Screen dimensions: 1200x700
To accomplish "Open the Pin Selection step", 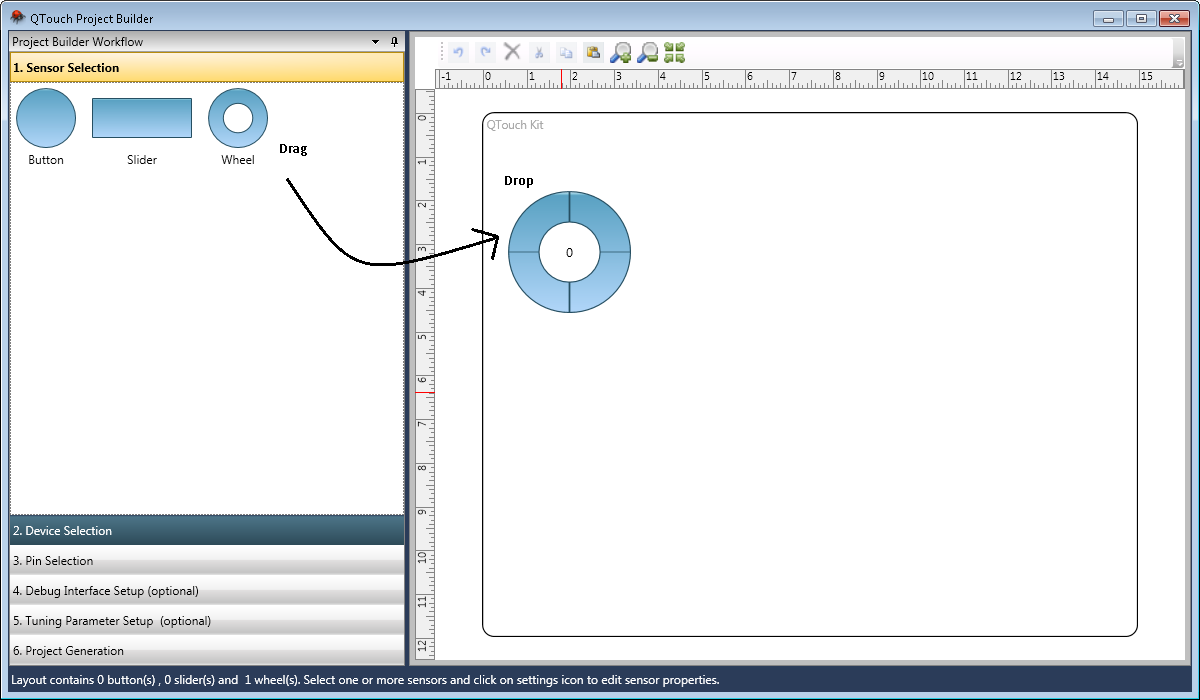I will pyautogui.click(x=207, y=561).
